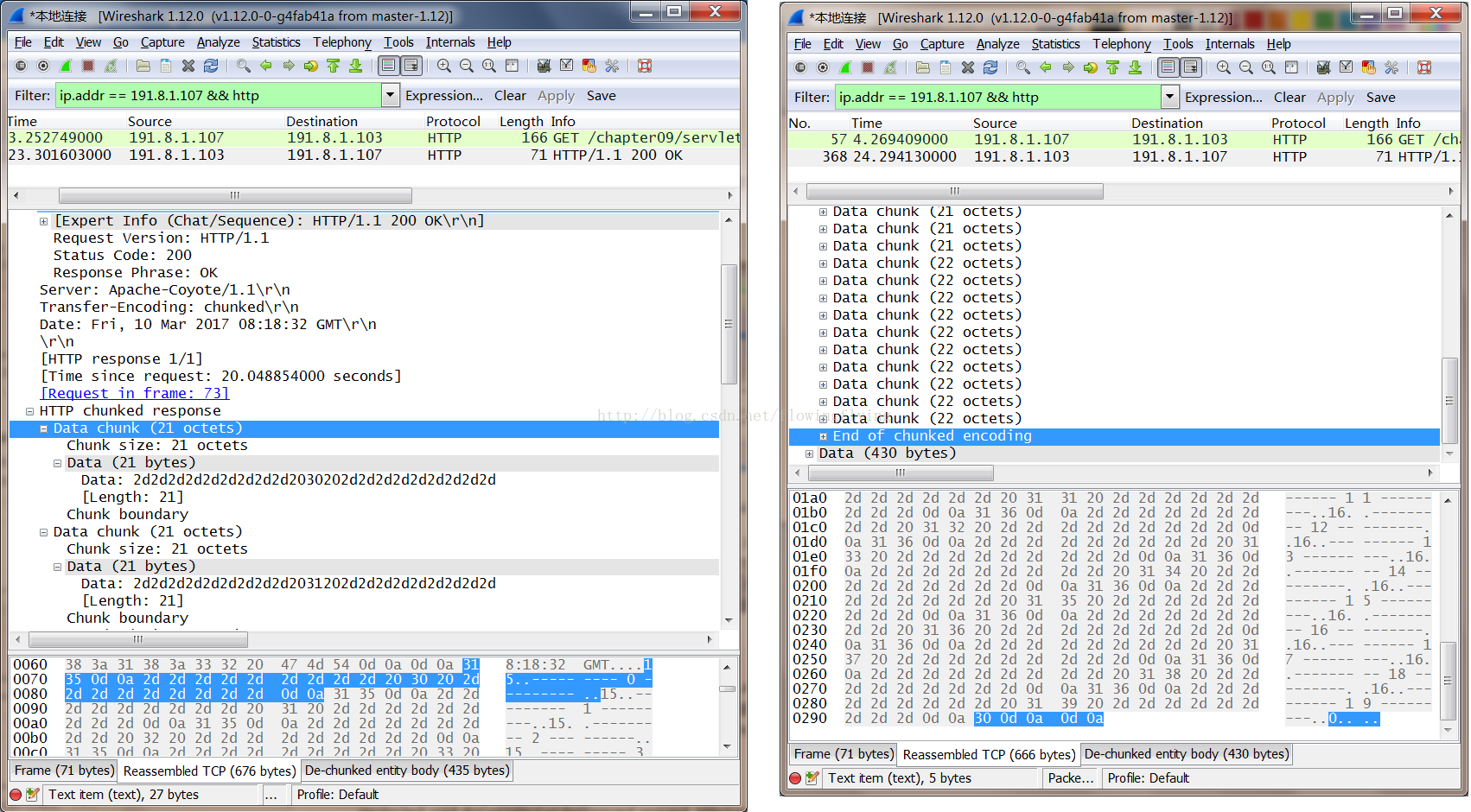Viewport: 1471px width, 812px height.
Task: Click the help lifebuoy icon in right window
Action: click(1424, 67)
